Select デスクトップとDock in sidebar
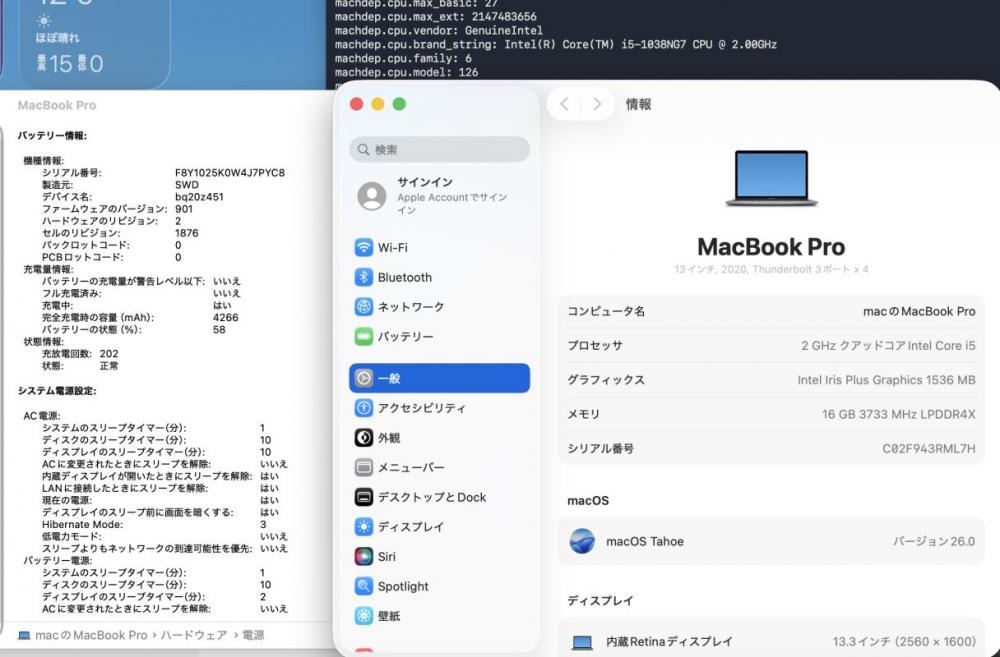The height and width of the screenshot is (657, 1000). point(439,497)
